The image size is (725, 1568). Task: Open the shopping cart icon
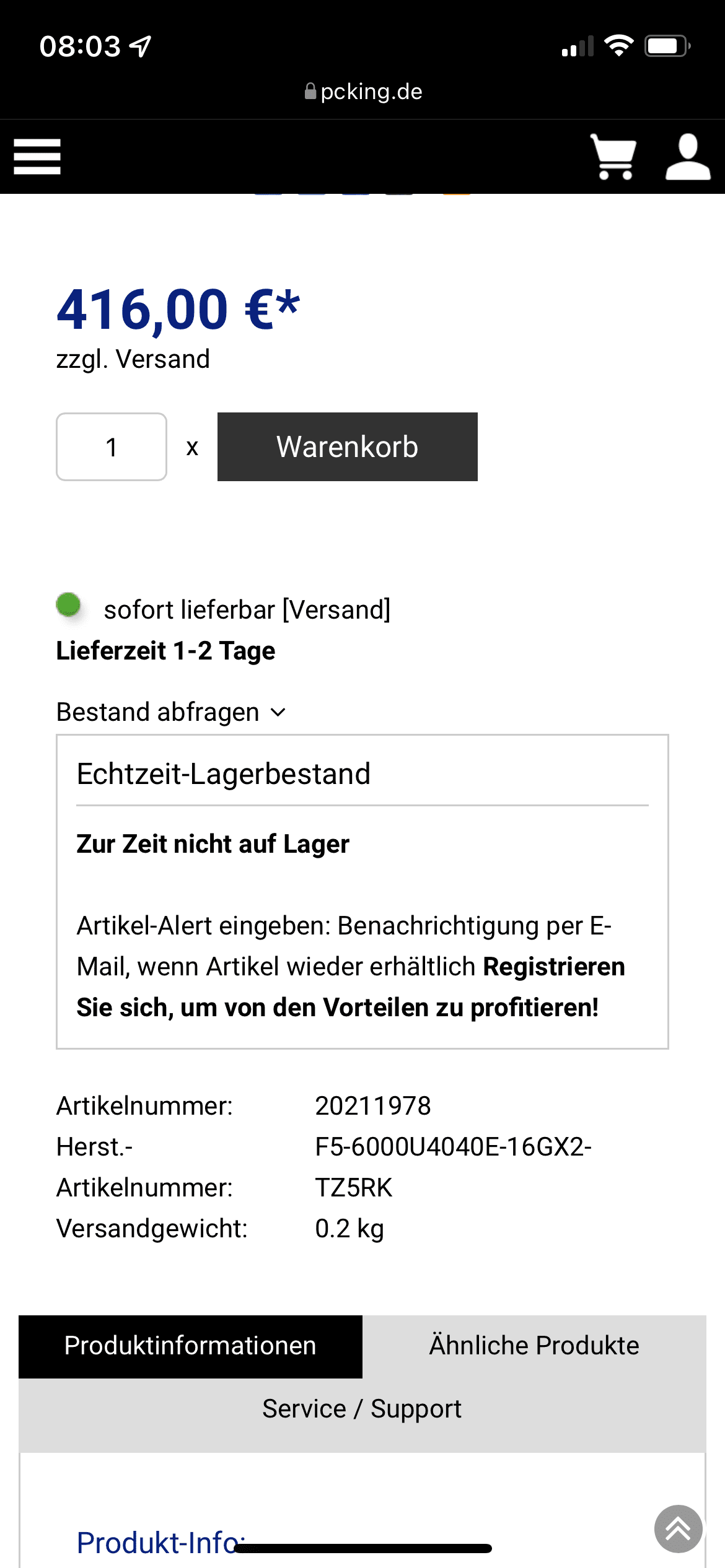pos(613,156)
